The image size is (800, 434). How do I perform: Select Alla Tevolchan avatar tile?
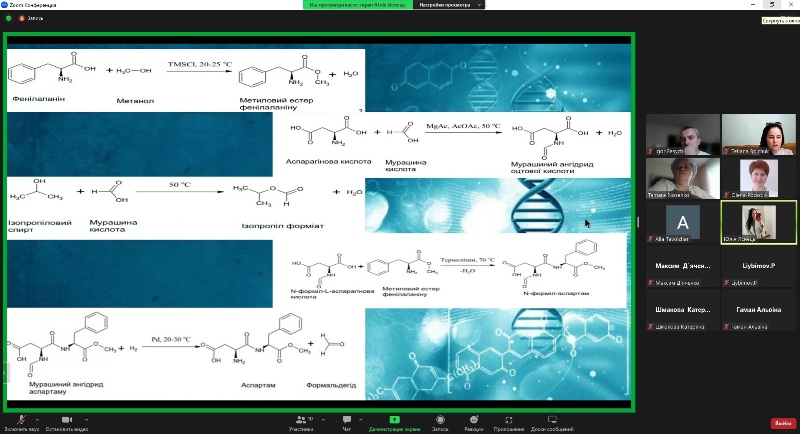683,222
